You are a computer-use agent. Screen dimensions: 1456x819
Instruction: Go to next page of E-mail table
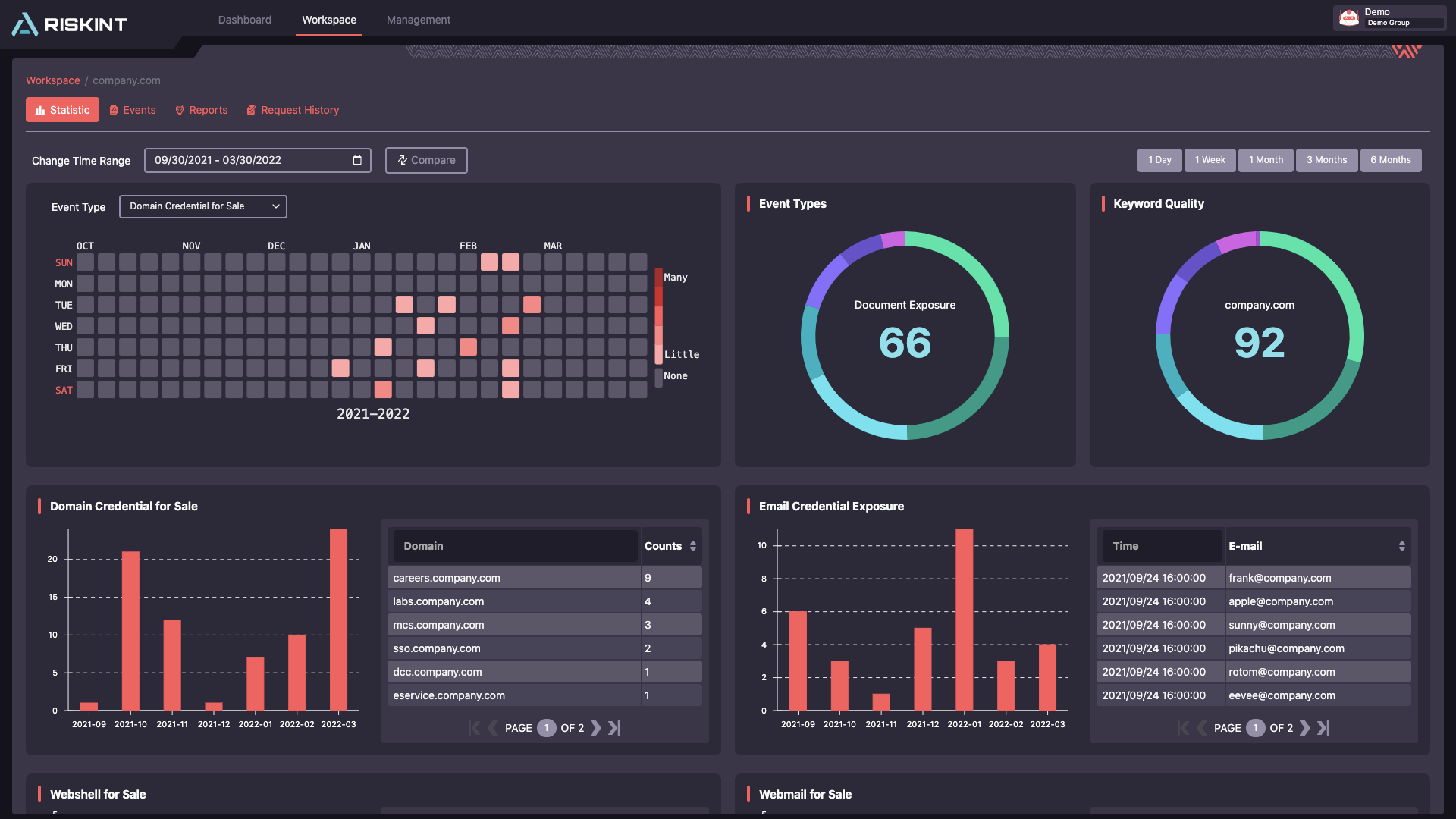[1305, 728]
